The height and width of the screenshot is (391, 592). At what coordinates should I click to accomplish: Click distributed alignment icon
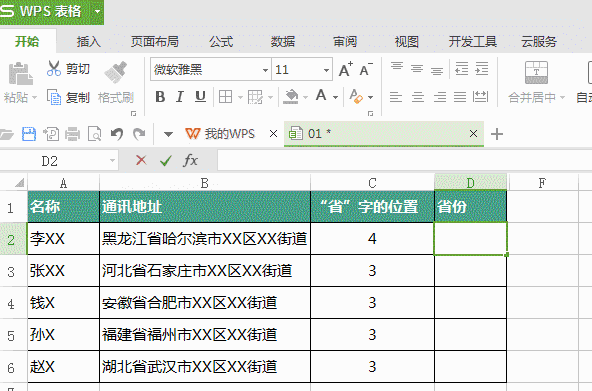(480, 97)
